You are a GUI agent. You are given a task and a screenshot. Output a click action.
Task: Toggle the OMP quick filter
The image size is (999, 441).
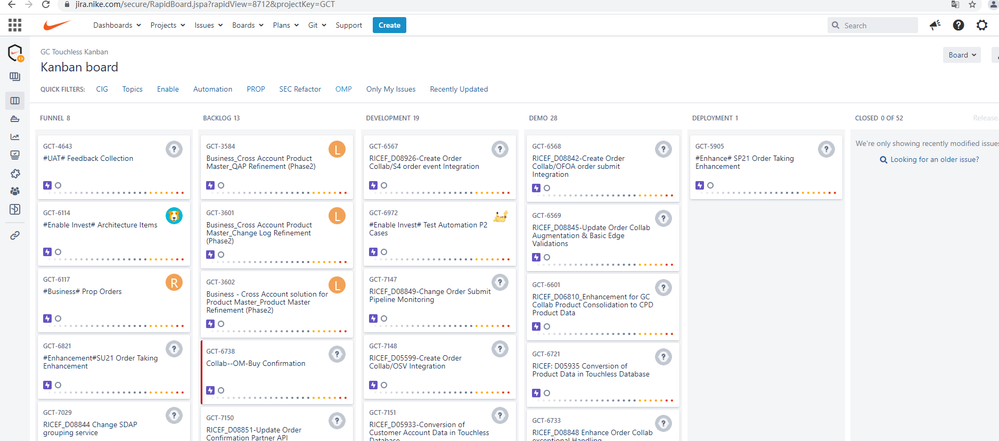(x=343, y=89)
